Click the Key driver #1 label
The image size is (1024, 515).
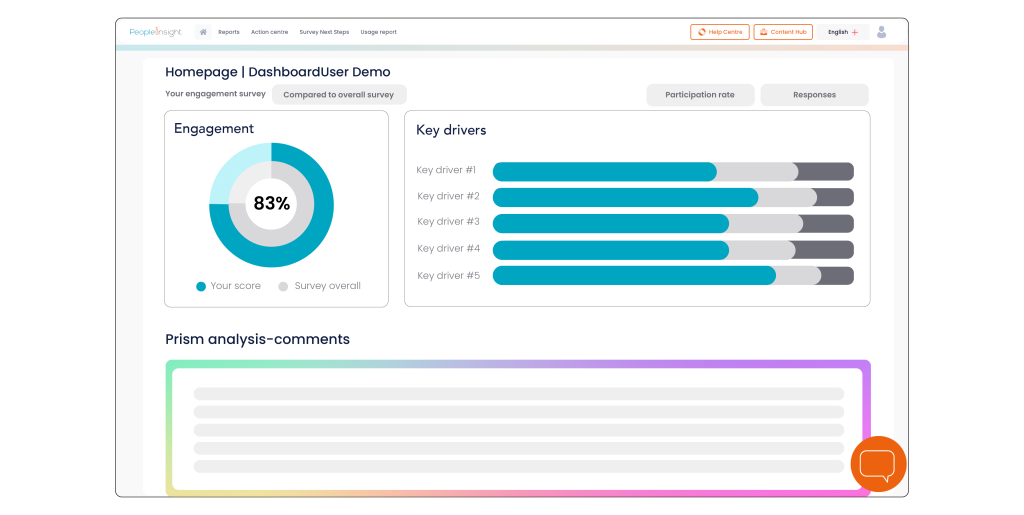point(446,170)
